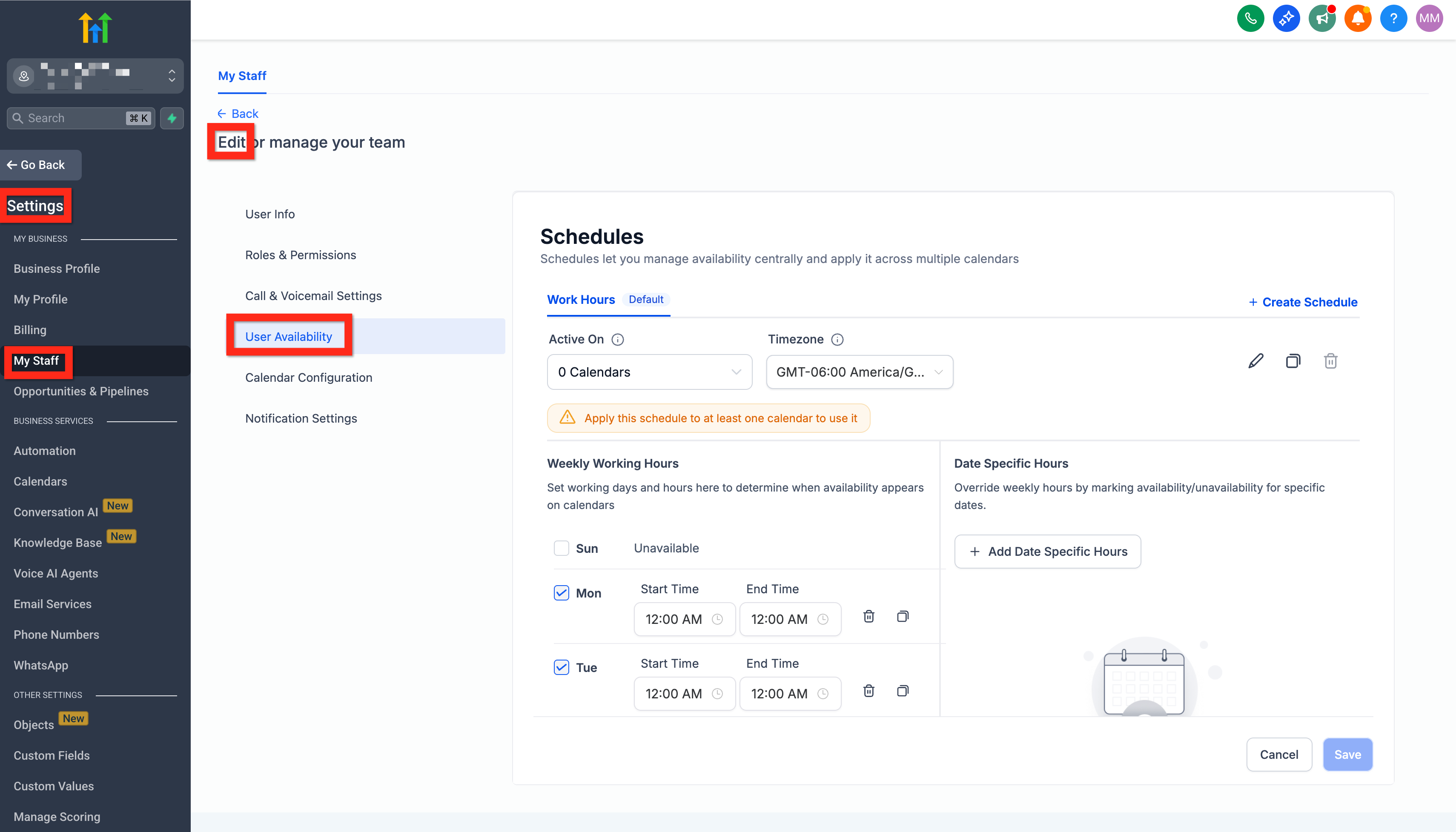Click Add Date Specific Hours button
This screenshot has height=832, width=1456.
[1047, 552]
